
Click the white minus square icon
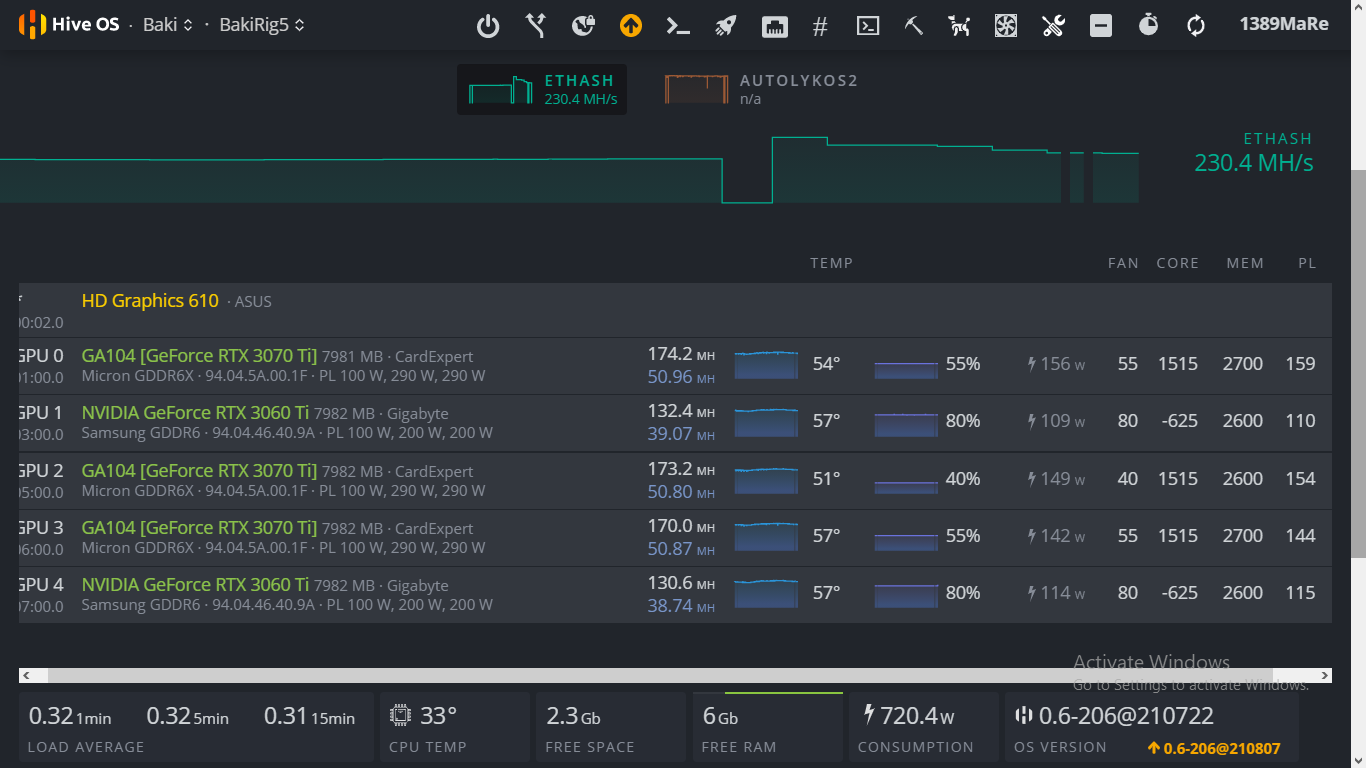tap(1101, 26)
